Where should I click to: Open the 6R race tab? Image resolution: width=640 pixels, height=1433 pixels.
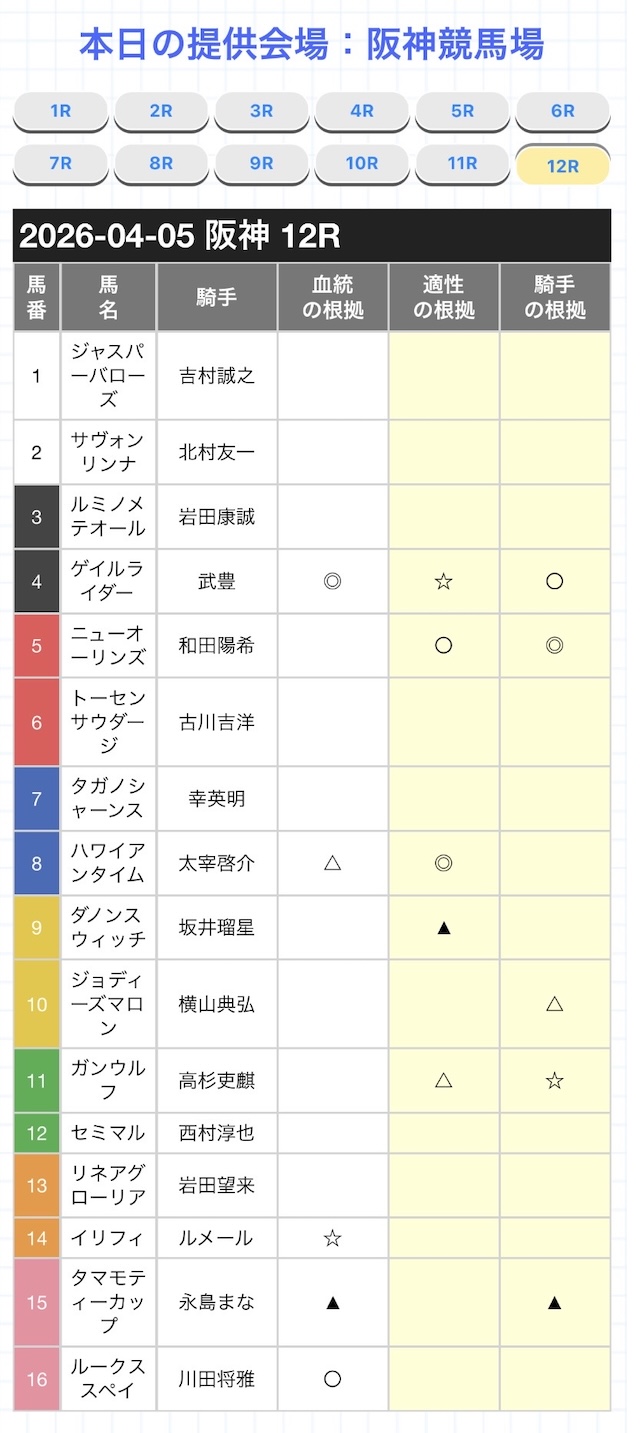click(x=562, y=111)
